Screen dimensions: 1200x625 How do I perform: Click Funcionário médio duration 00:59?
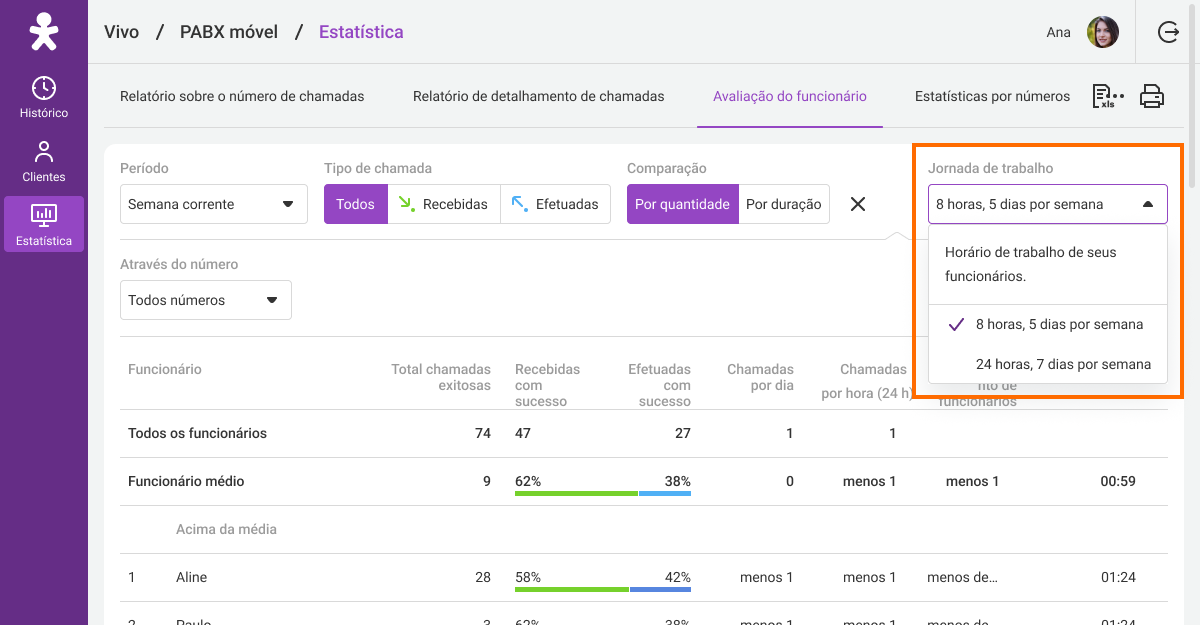pyautogui.click(x=1118, y=481)
